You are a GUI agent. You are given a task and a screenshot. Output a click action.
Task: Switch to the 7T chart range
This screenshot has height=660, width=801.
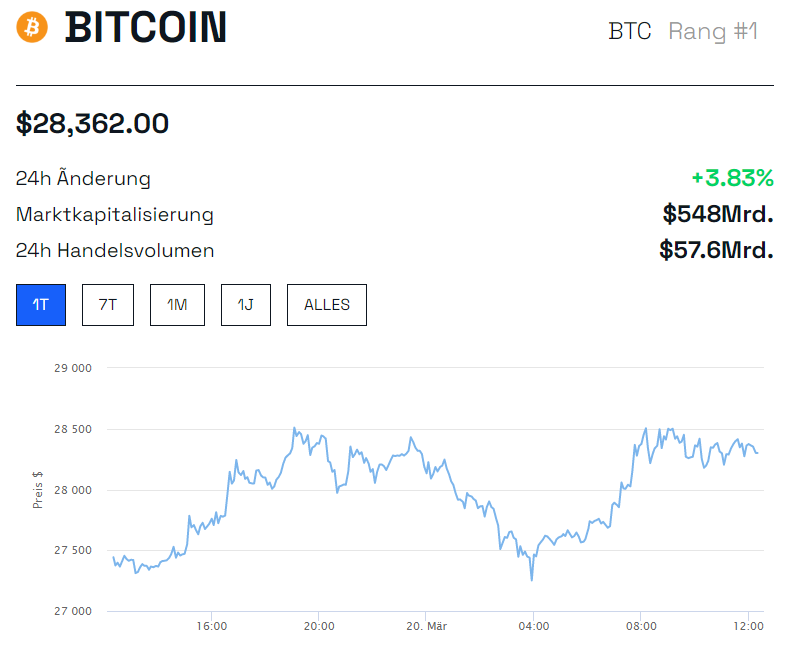click(x=108, y=305)
